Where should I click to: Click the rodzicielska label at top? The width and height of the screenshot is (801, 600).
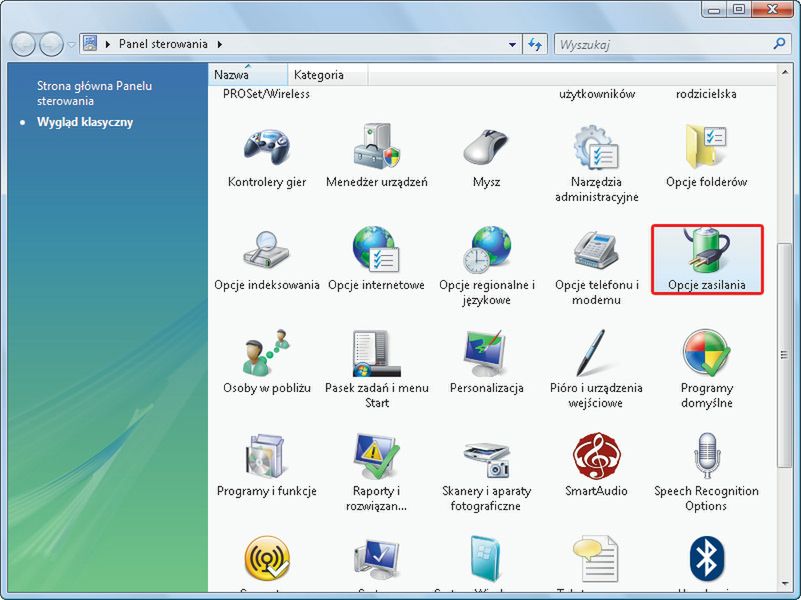pos(706,94)
